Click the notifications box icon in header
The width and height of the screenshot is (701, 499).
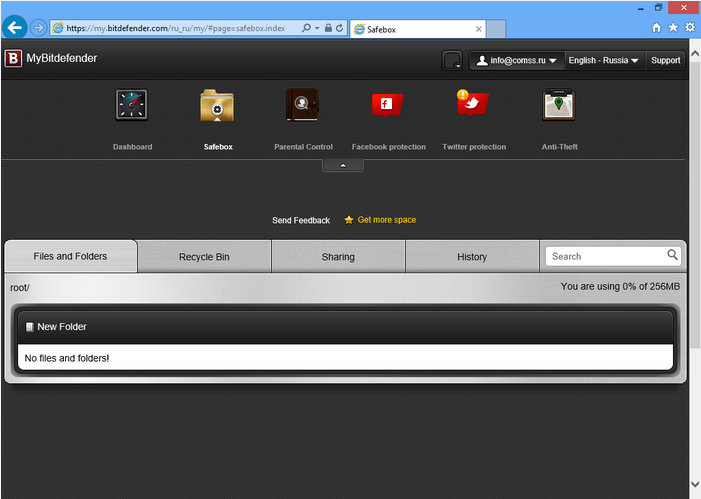452,60
